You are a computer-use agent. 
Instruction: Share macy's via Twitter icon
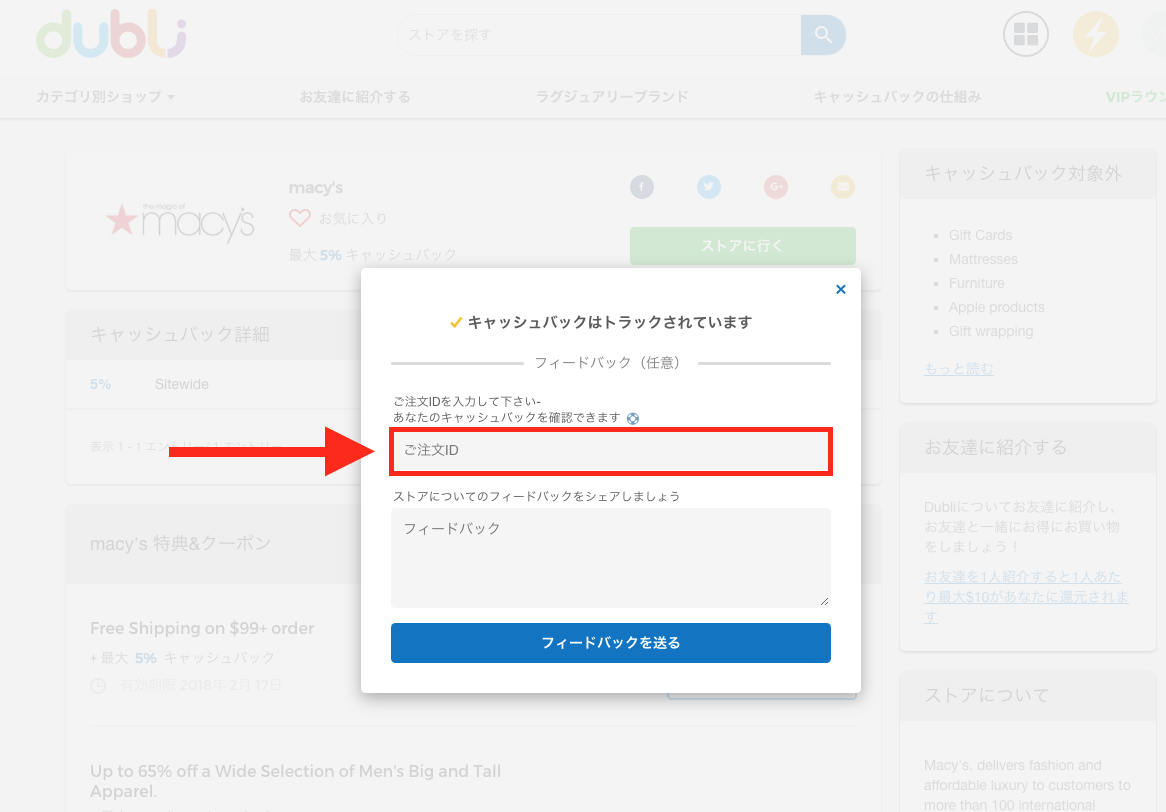pyautogui.click(x=709, y=187)
